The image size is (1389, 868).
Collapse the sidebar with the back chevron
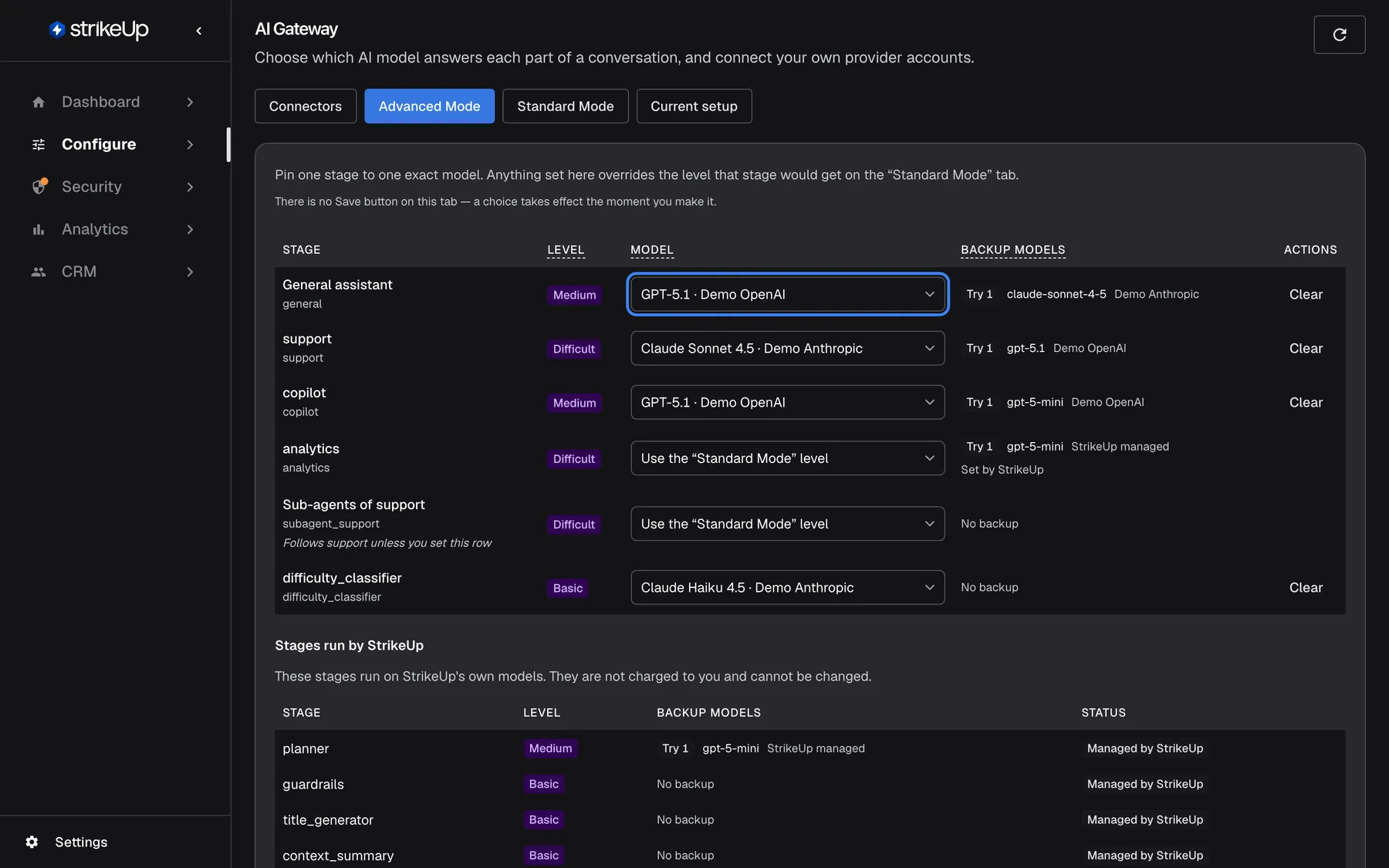pos(199,31)
